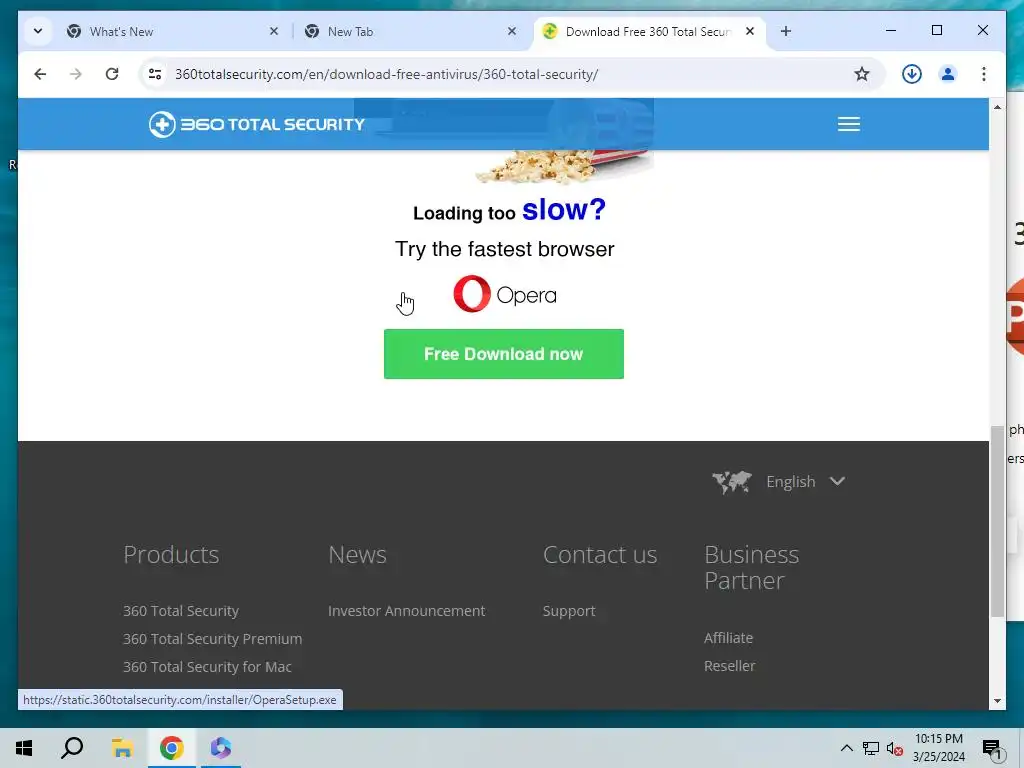
Task: View site information icon in address bar
Action: [x=155, y=74]
